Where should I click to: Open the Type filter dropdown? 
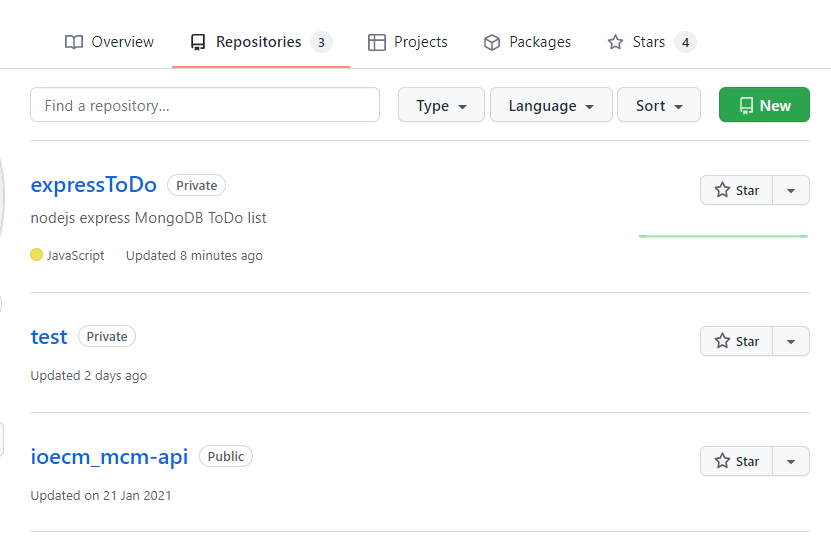point(441,105)
